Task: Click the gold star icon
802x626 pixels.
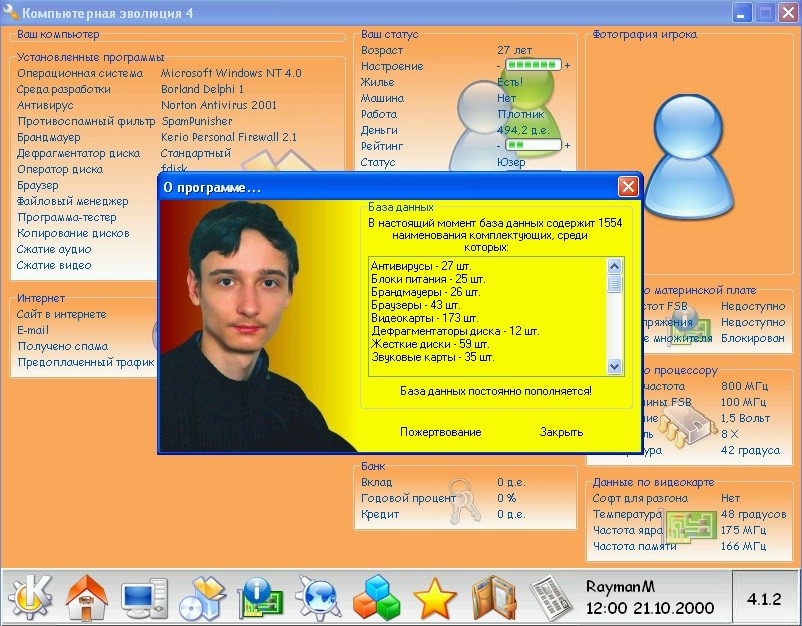Action: [435, 598]
